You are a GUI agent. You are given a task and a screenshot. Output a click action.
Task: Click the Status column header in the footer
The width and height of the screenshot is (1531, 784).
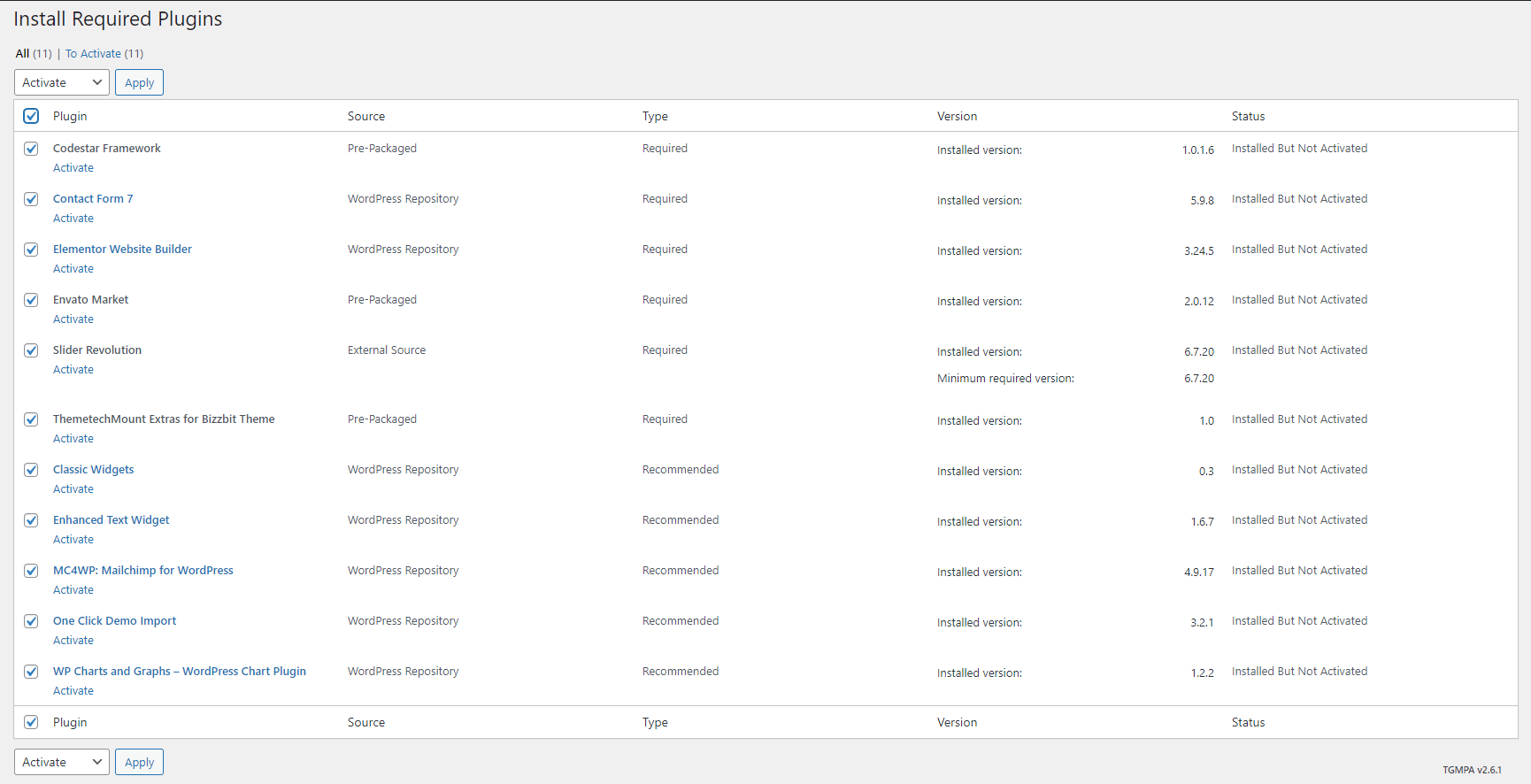(1249, 722)
